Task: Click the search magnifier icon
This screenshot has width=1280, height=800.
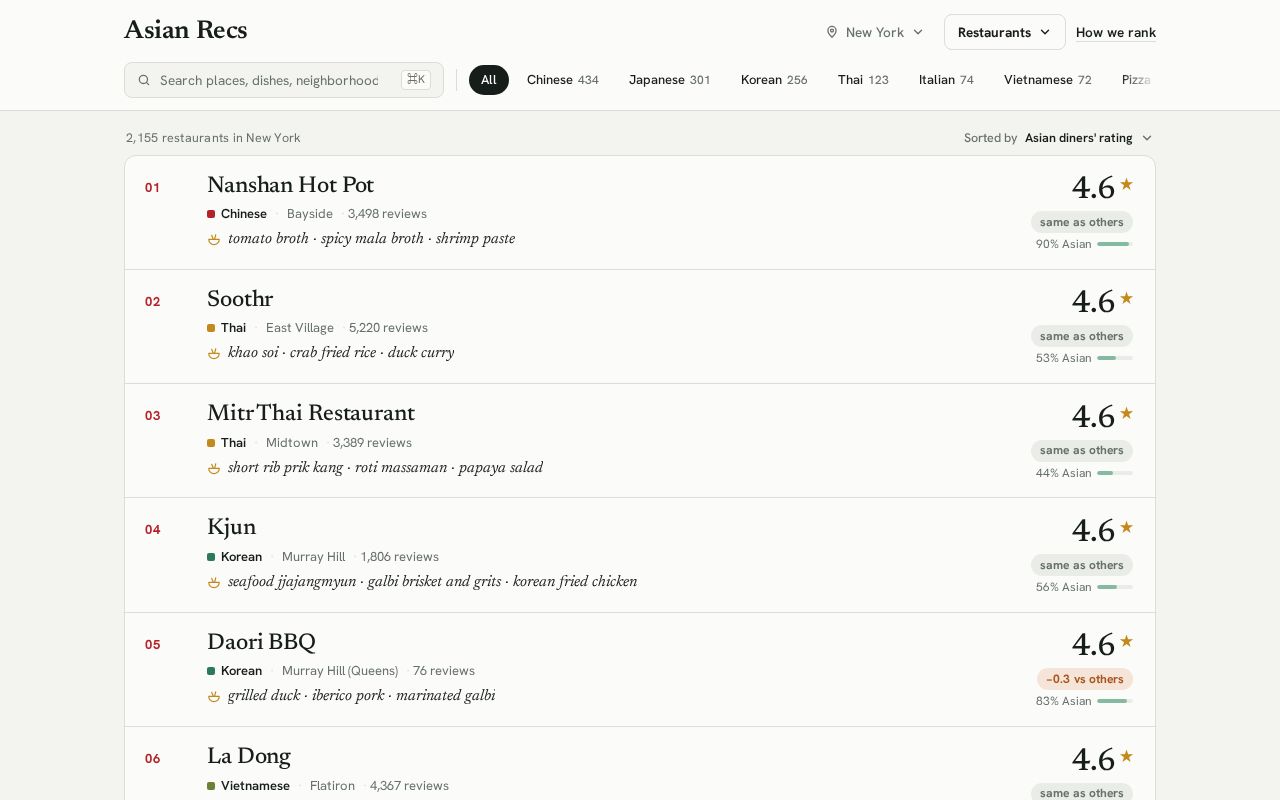Action: coord(144,80)
